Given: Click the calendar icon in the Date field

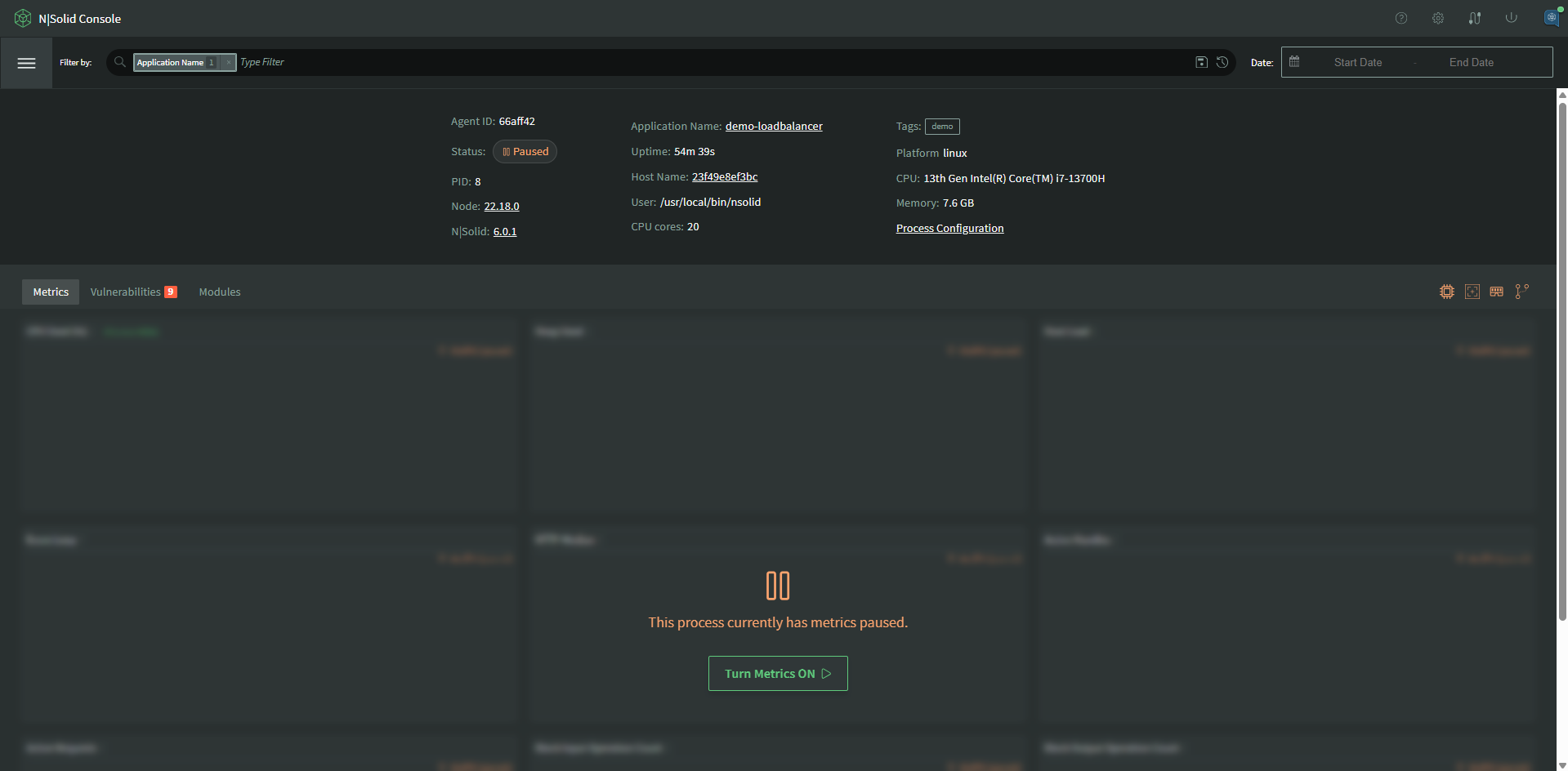Looking at the screenshot, I should 1293,61.
